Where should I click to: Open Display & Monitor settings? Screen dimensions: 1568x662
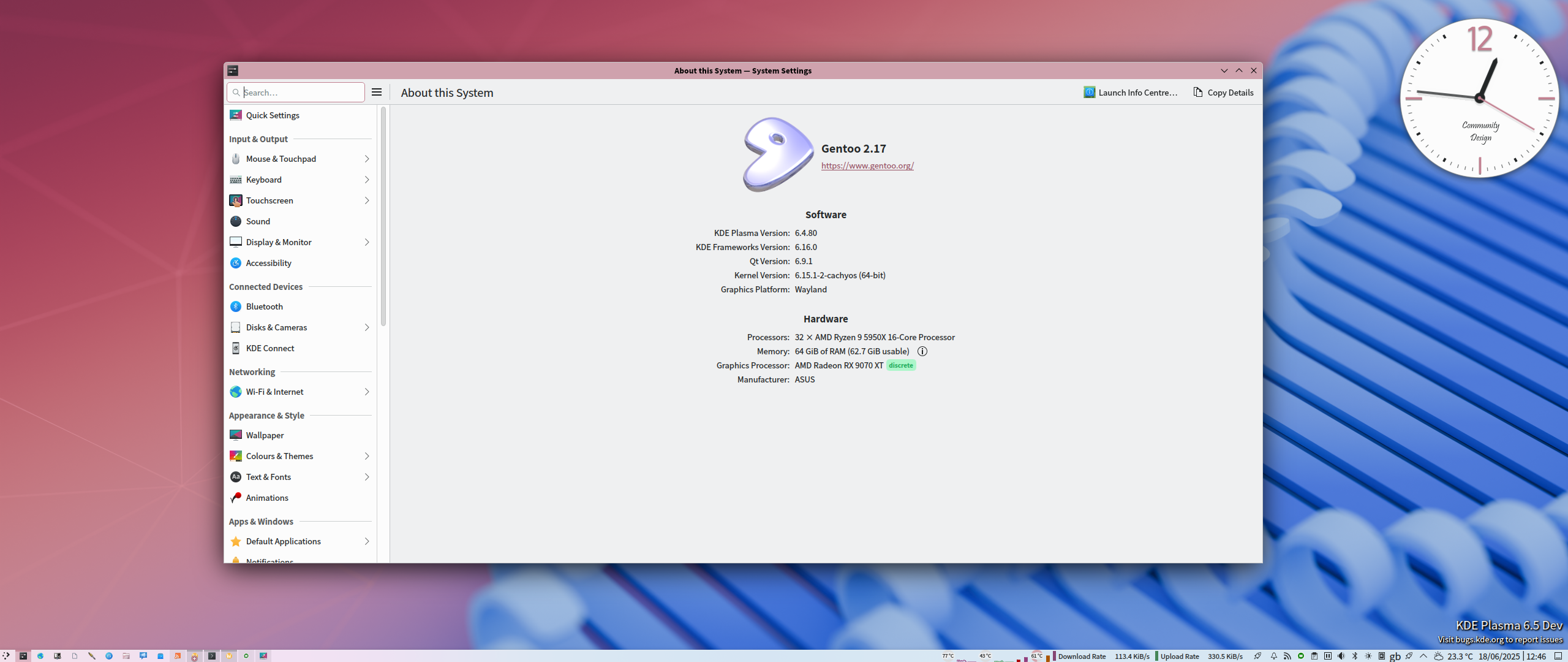tap(300, 242)
